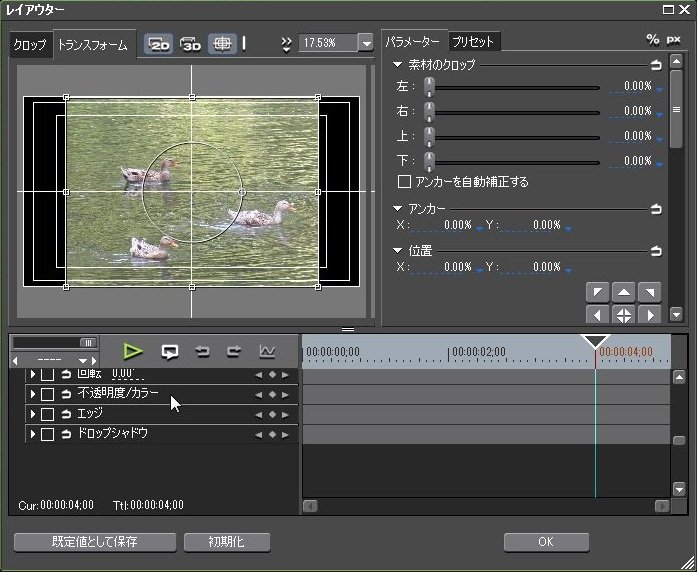The width and height of the screenshot is (697, 572).
Task: Expand the エッジ row
Action: [32, 414]
